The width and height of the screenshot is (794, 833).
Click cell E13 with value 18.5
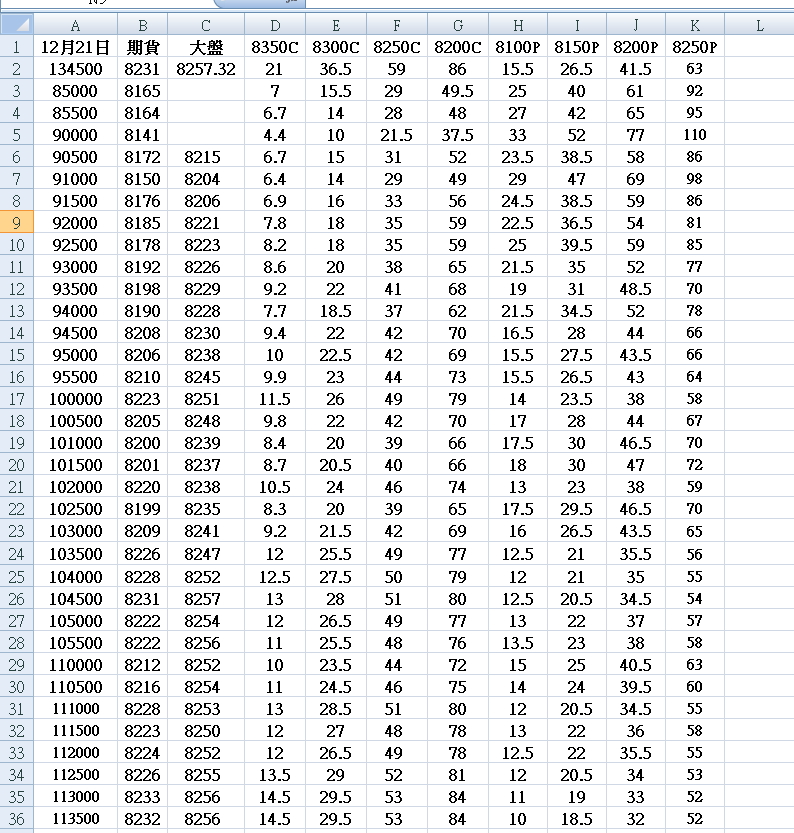[x=336, y=311]
